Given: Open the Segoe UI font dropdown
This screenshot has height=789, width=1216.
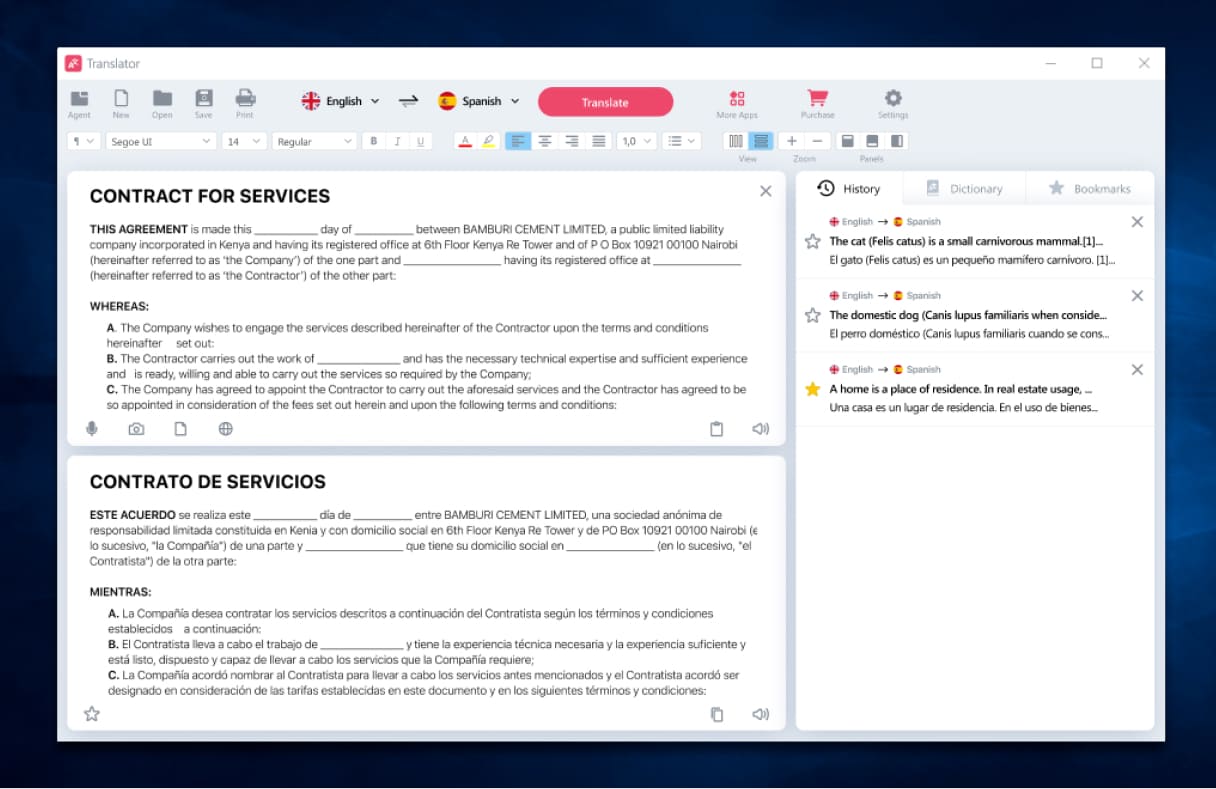Looking at the screenshot, I should click(160, 141).
